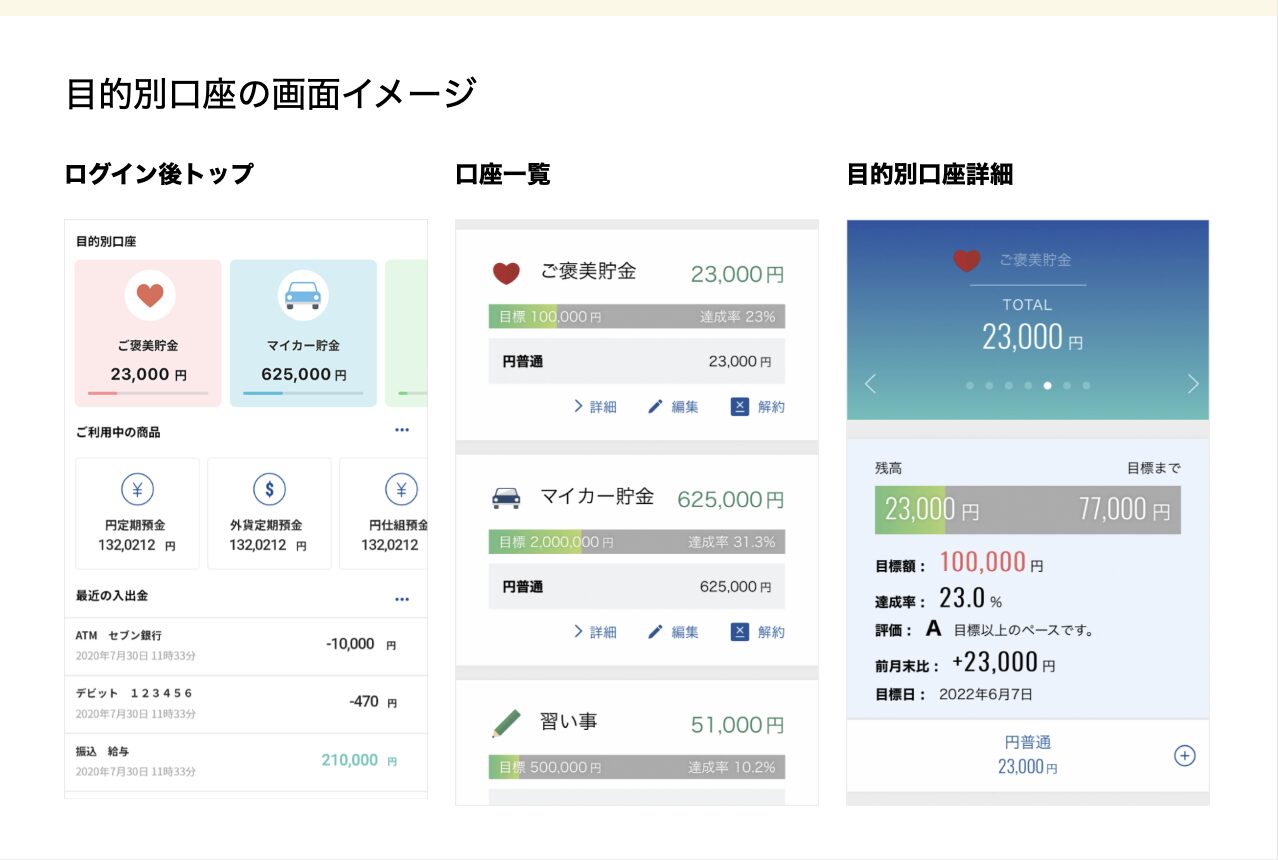Viewport: 1278px width, 860px height.
Task: Select the yen icon for 円定期預金
Action: 137,490
